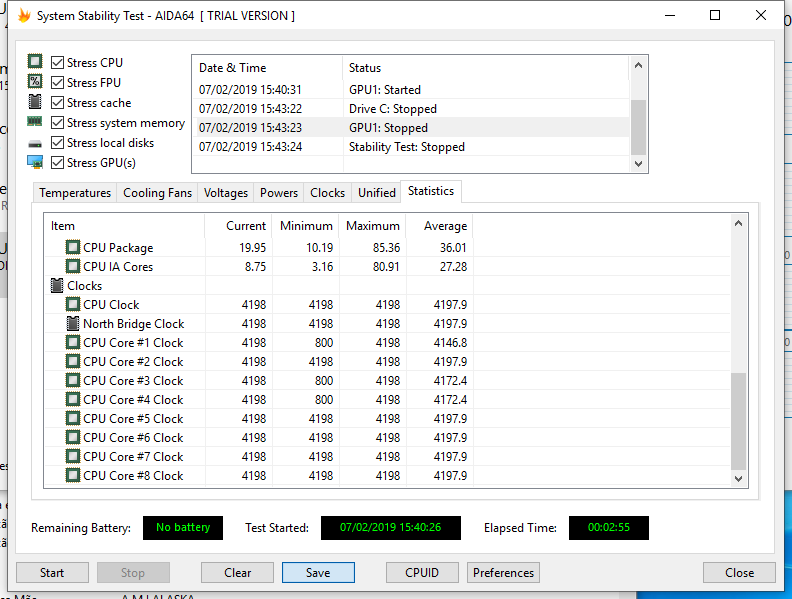Open Preferences
Screen dimensions: 792x599
[504, 573]
